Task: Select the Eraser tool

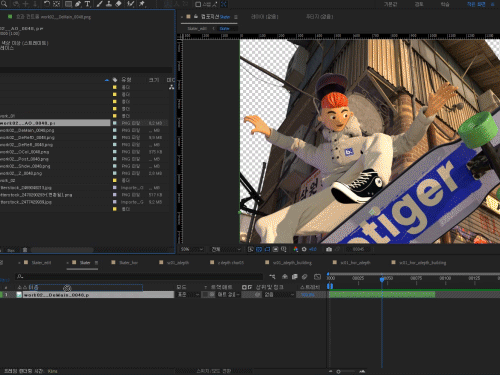Action: (118, 4)
